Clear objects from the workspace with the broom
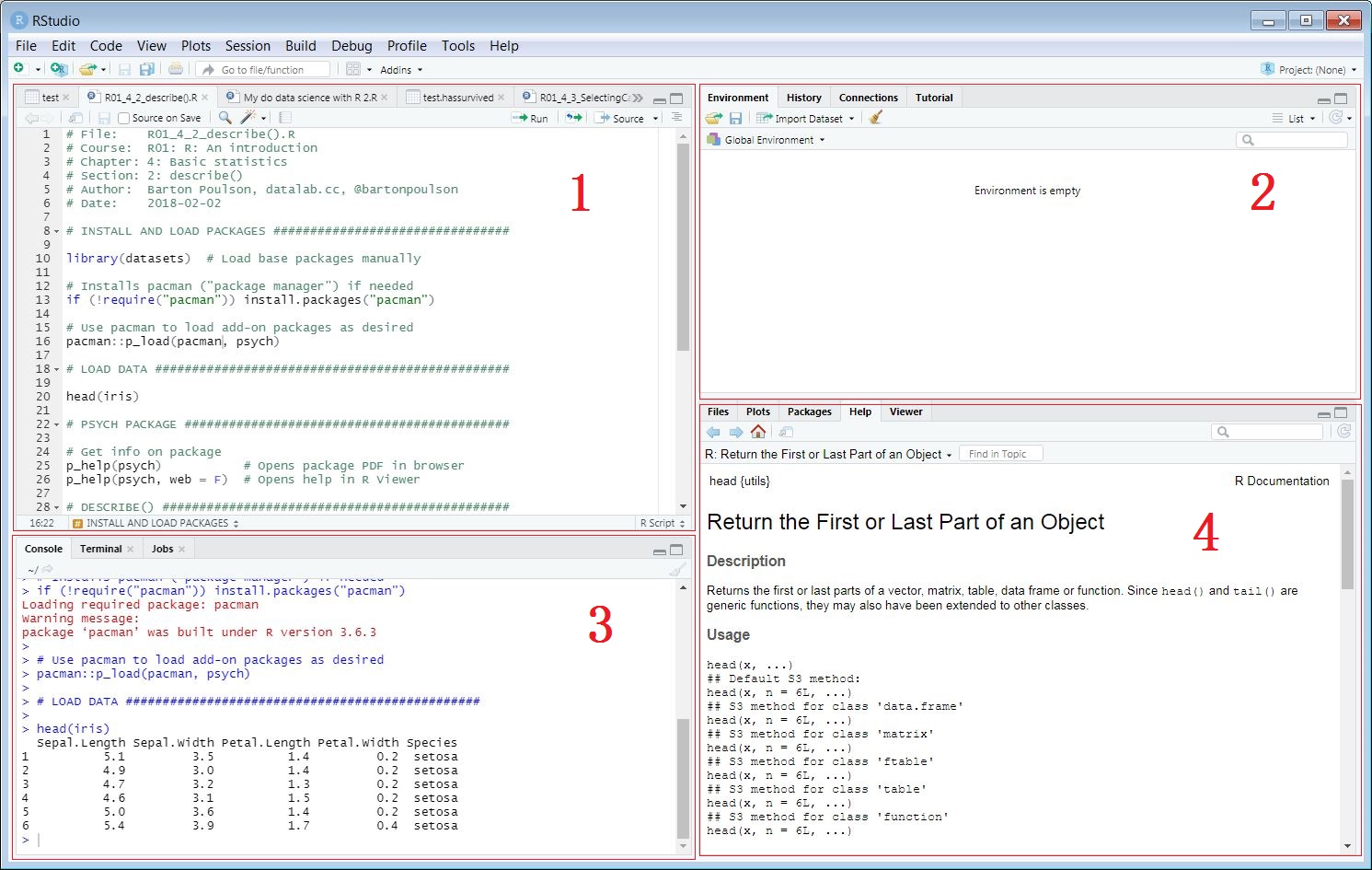Screen dimensions: 1372x870 coord(874,118)
